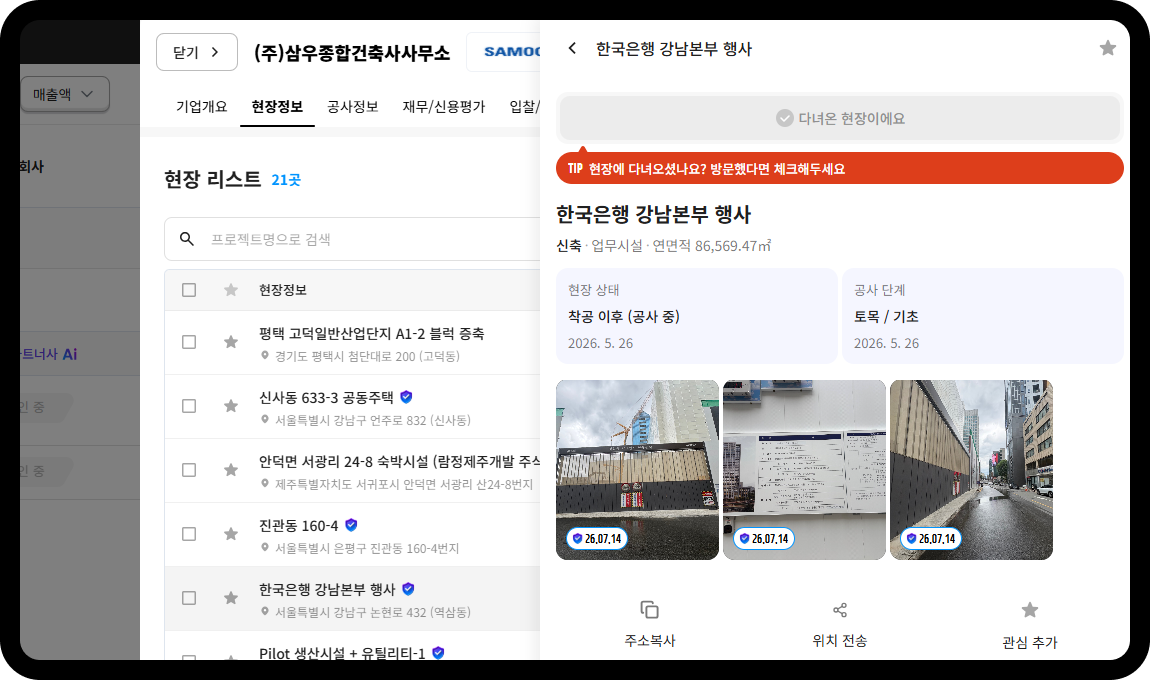Click verified badge beside 한국은행 강남본부 행사 row

(409, 588)
